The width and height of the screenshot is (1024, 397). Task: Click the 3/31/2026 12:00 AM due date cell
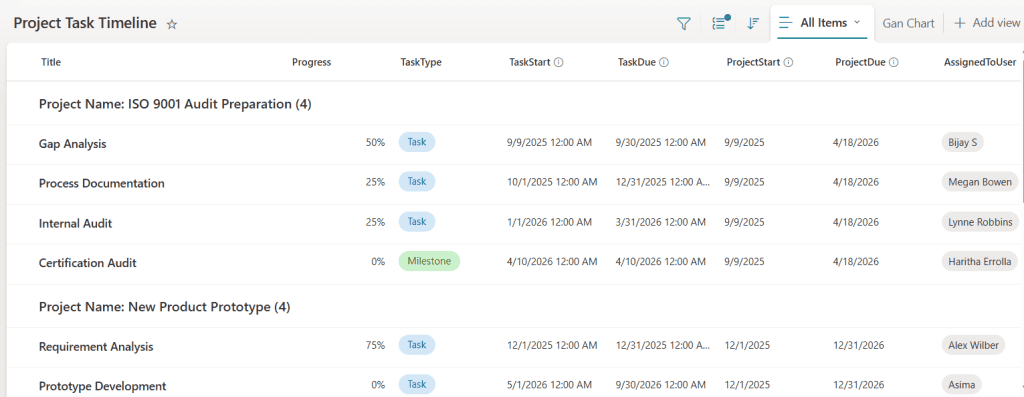pos(660,222)
